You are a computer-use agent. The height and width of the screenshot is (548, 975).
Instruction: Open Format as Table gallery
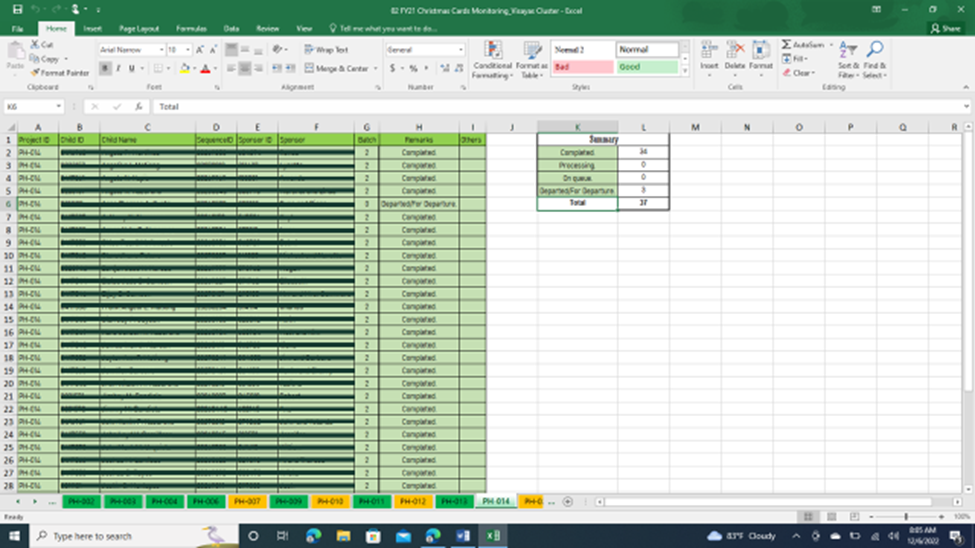[x=532, y=60]
